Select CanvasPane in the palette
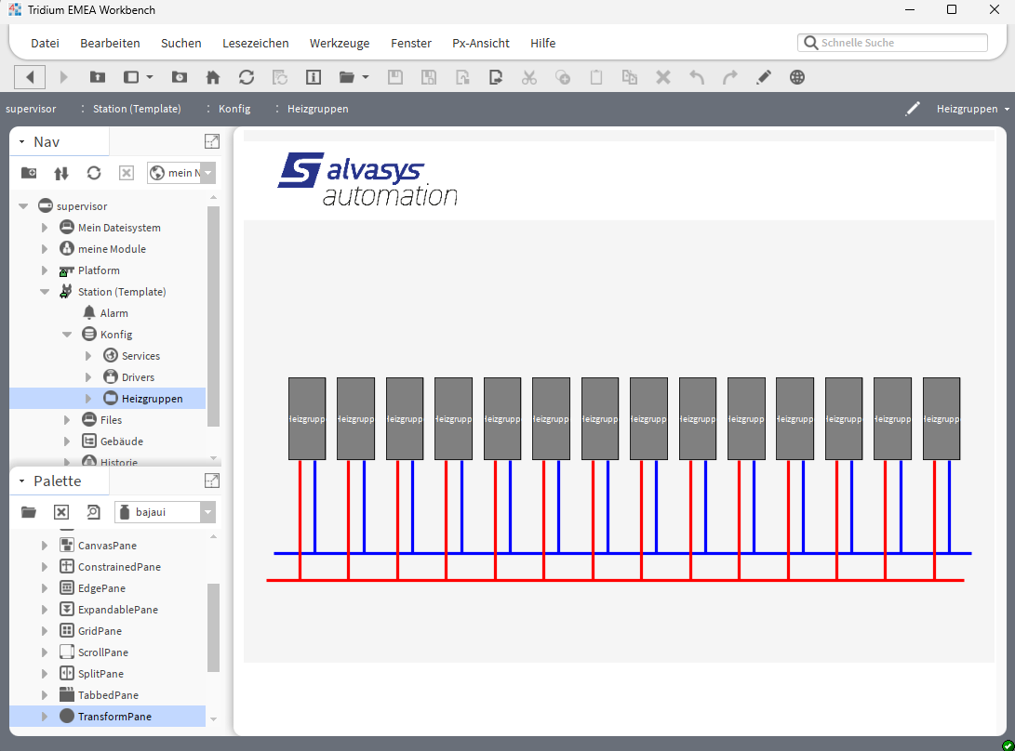 tap(107, 545)
